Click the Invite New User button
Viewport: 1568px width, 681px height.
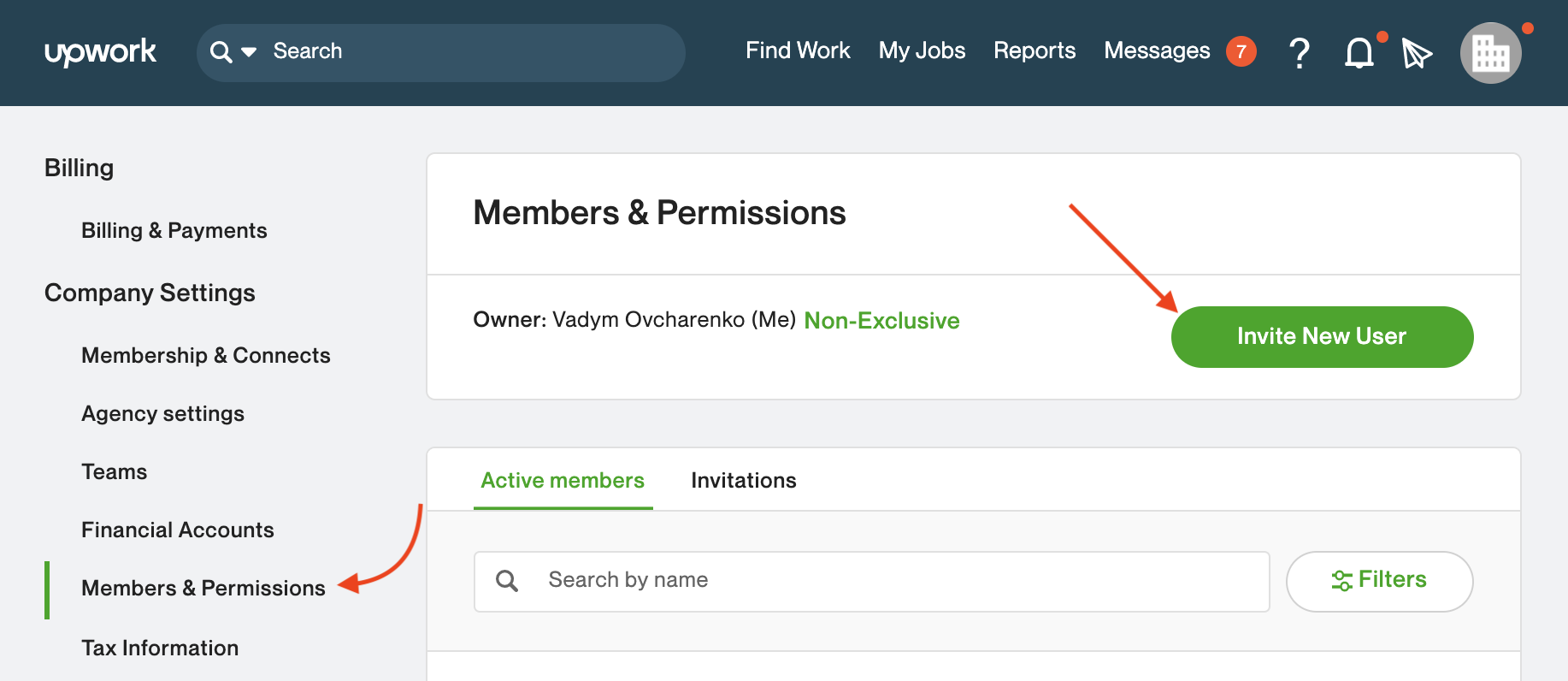(x=1322, y=337)
